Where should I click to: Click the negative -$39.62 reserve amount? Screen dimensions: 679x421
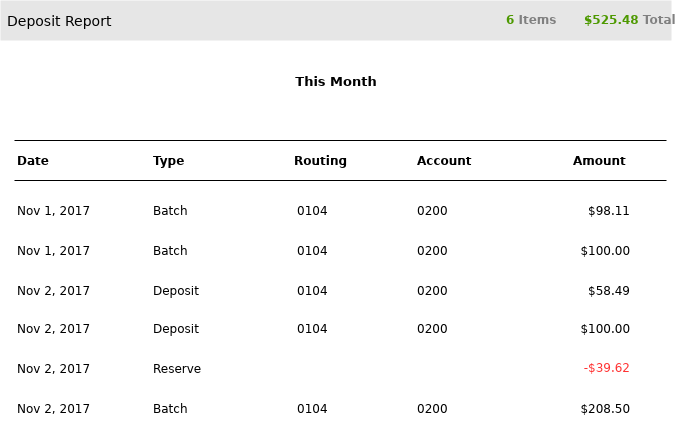[x=606, y=368]
